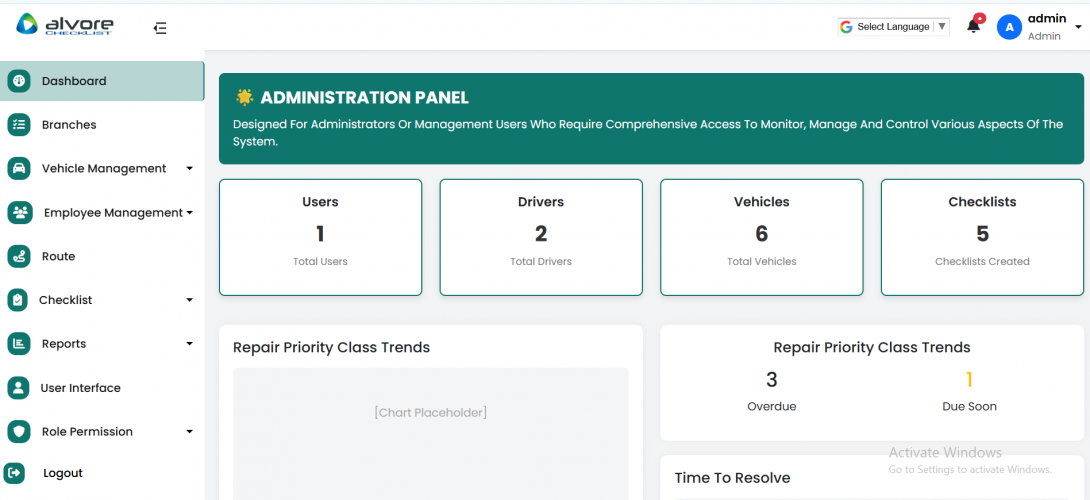Open the admin account dropdown caret
The image size is (1090, 500).
point(1078,27)
